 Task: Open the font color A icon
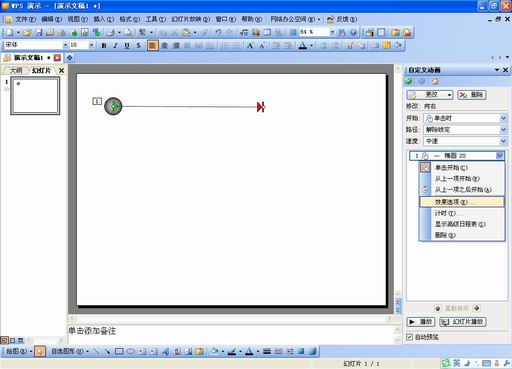coord(302,45)
